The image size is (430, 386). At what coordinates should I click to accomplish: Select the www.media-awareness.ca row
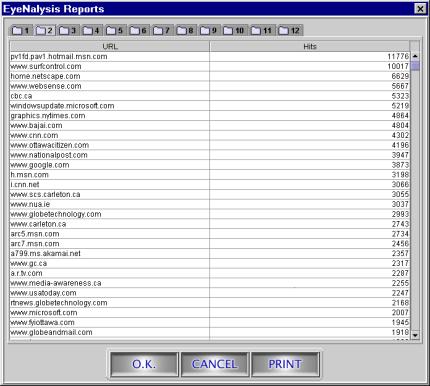point(210,283)
